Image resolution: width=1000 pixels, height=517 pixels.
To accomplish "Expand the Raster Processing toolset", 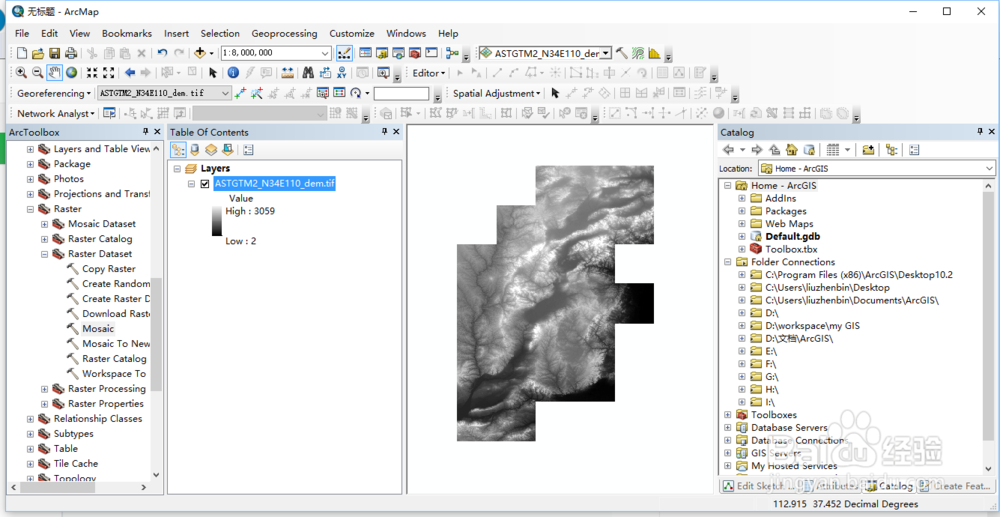I will 45,388.
